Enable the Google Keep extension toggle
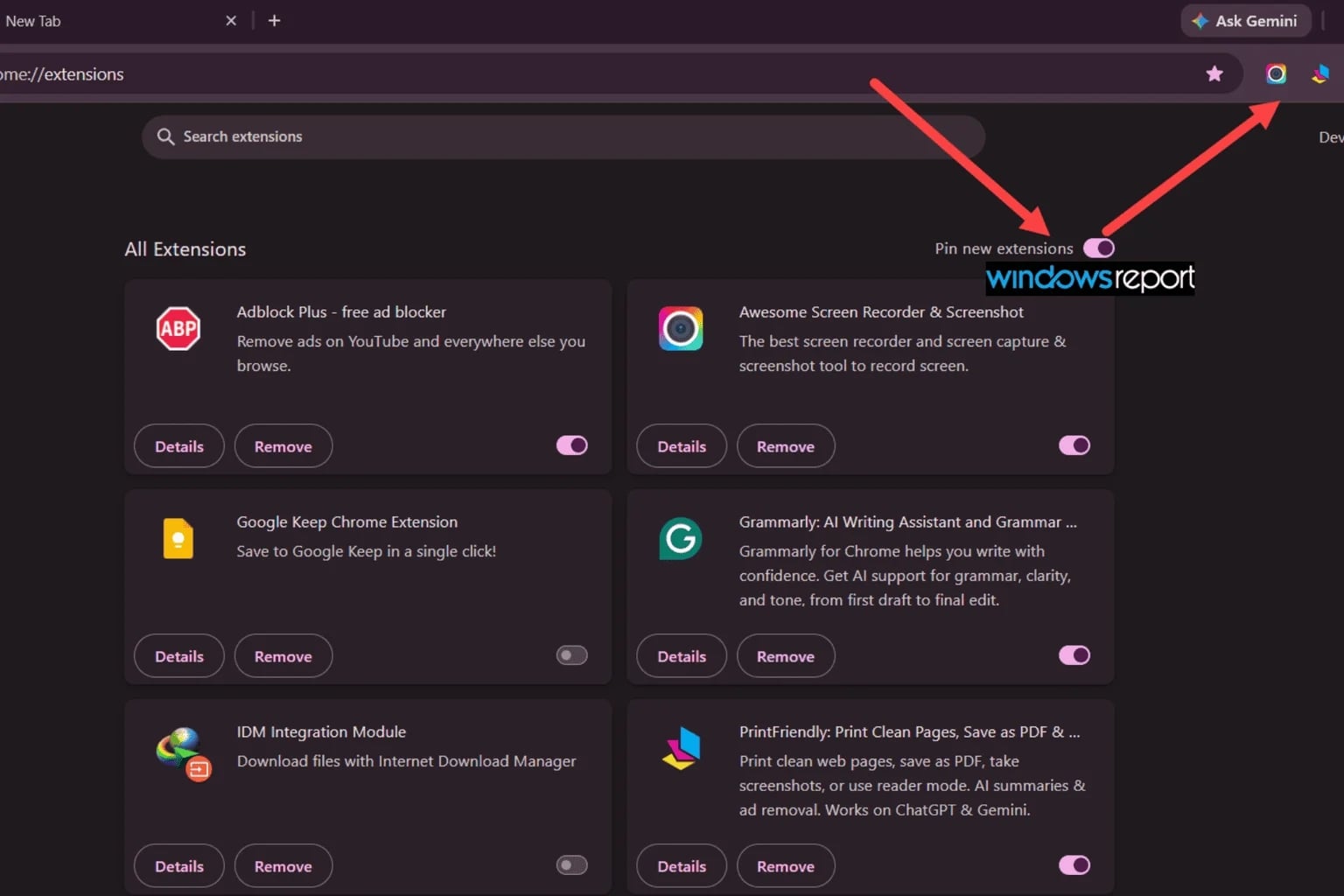This screenshot has width=1344, height=896. (x=572, y=655)
